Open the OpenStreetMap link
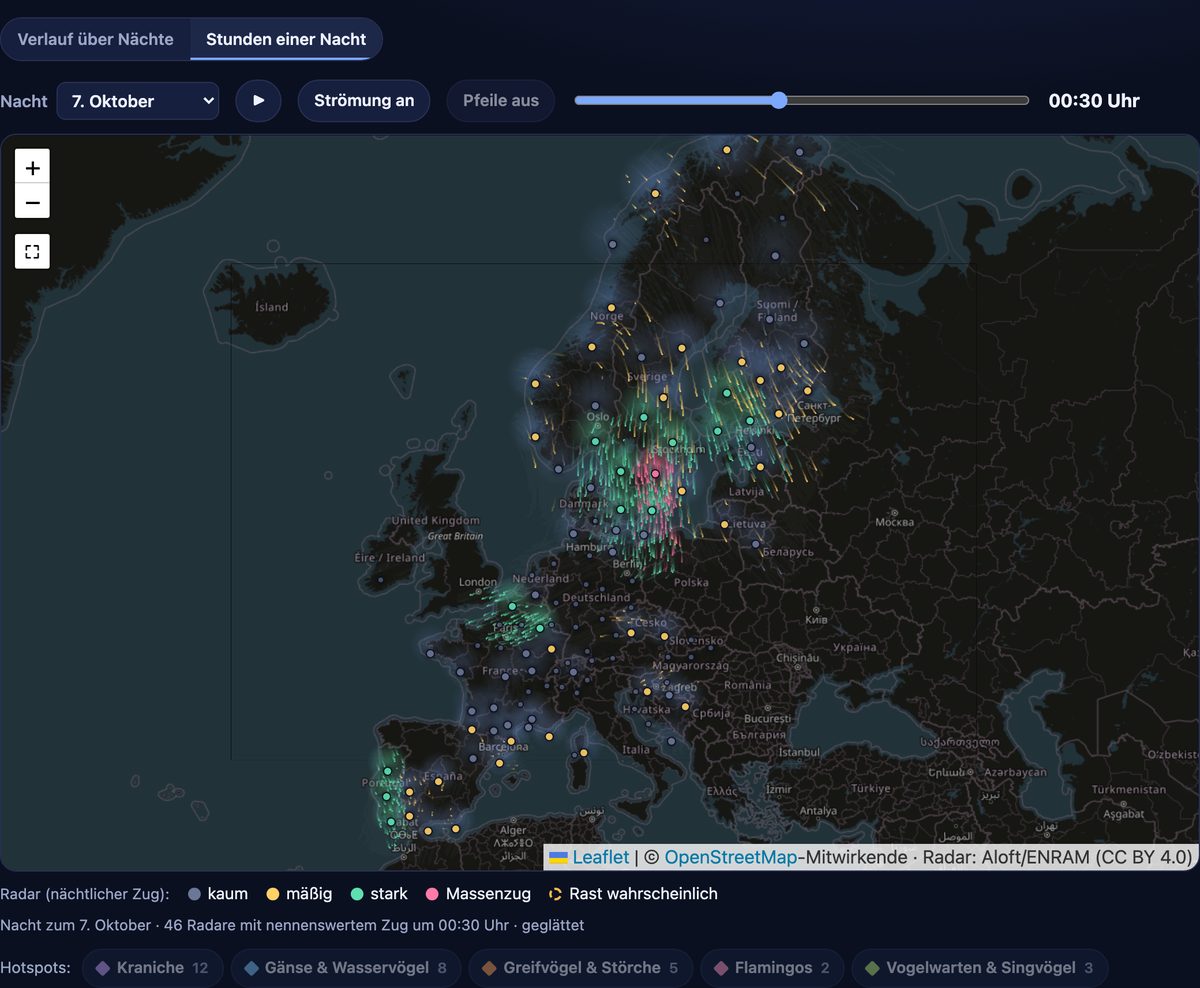 (x=731, y=857)
